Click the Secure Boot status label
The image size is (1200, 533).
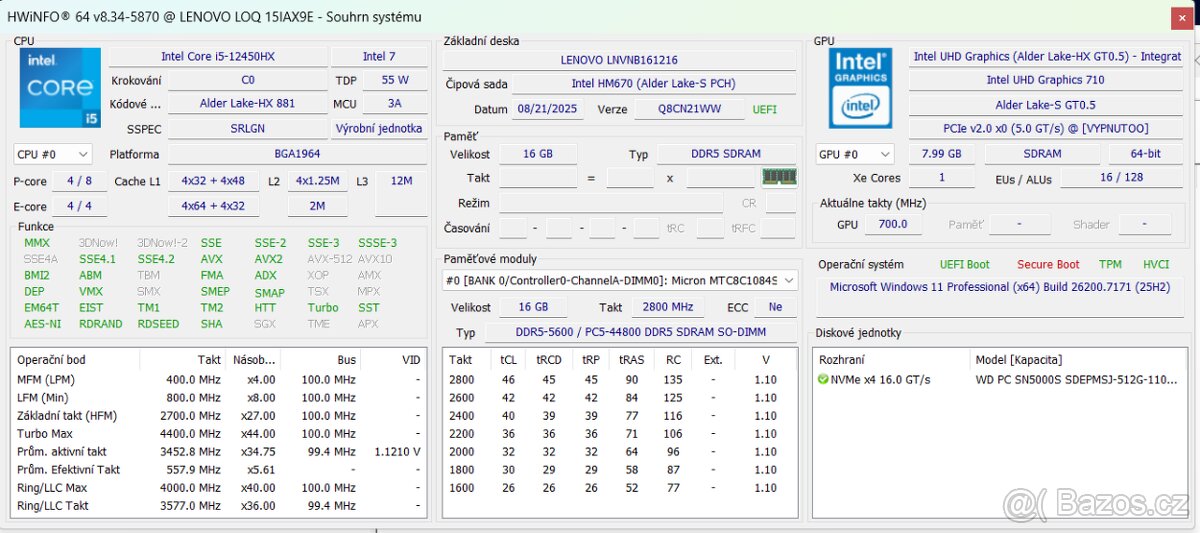[x=1048, y=265]
